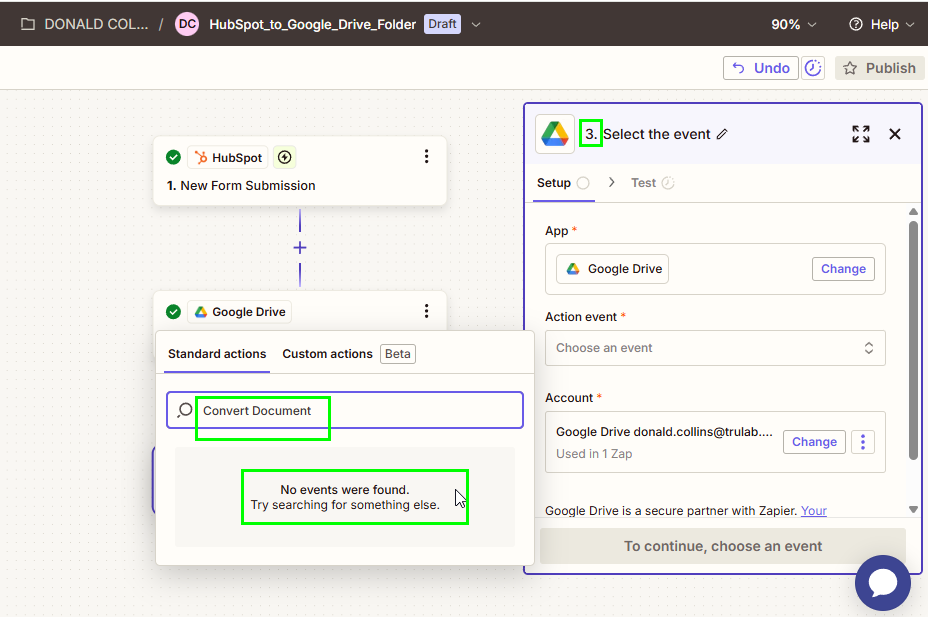The height and width of the screenshot is (617, 928).
Task: Click the No events were found message
Action: pyautogui.click(x=345, y=497)
